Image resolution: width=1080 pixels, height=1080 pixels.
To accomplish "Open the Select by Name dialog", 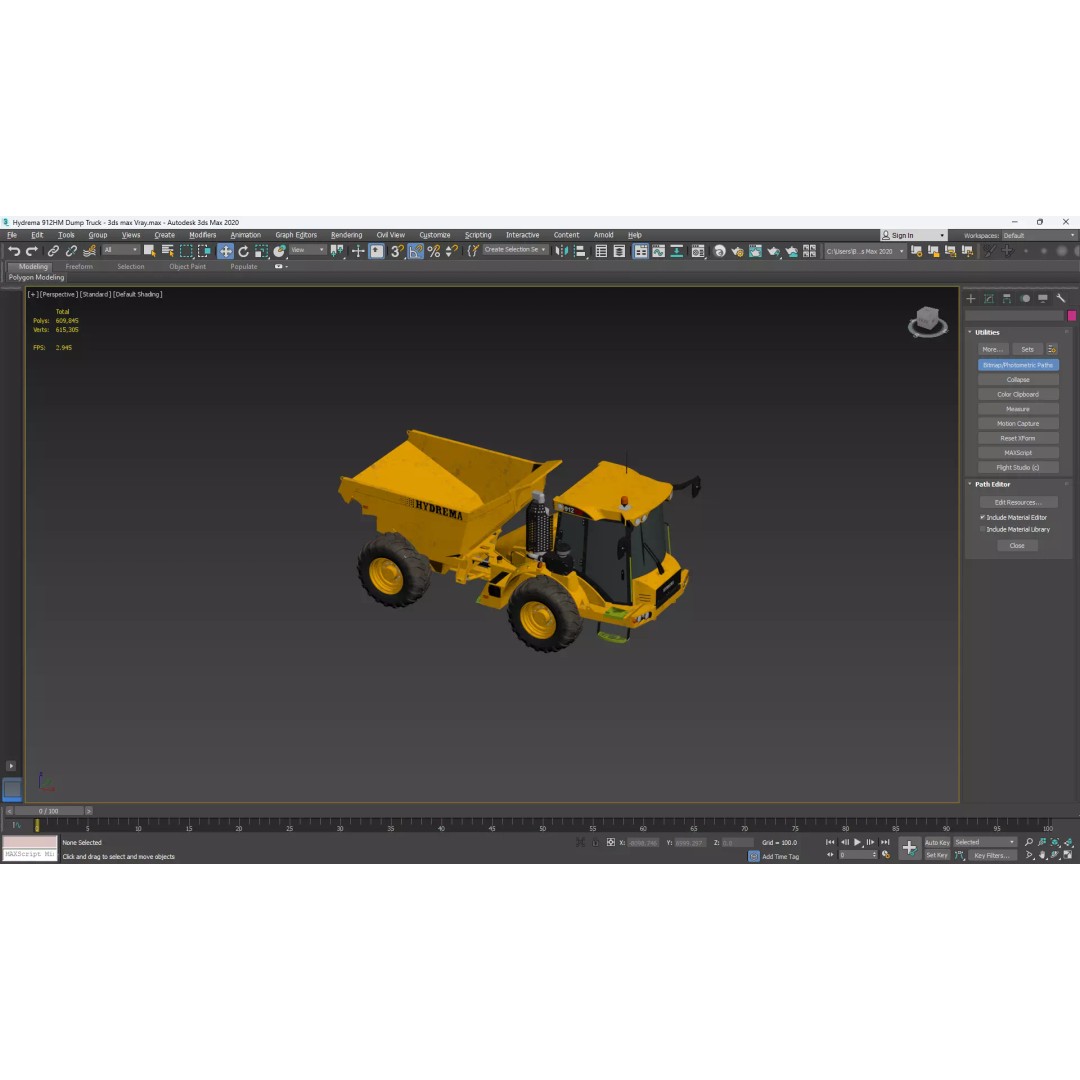I will tap(167, 251).
